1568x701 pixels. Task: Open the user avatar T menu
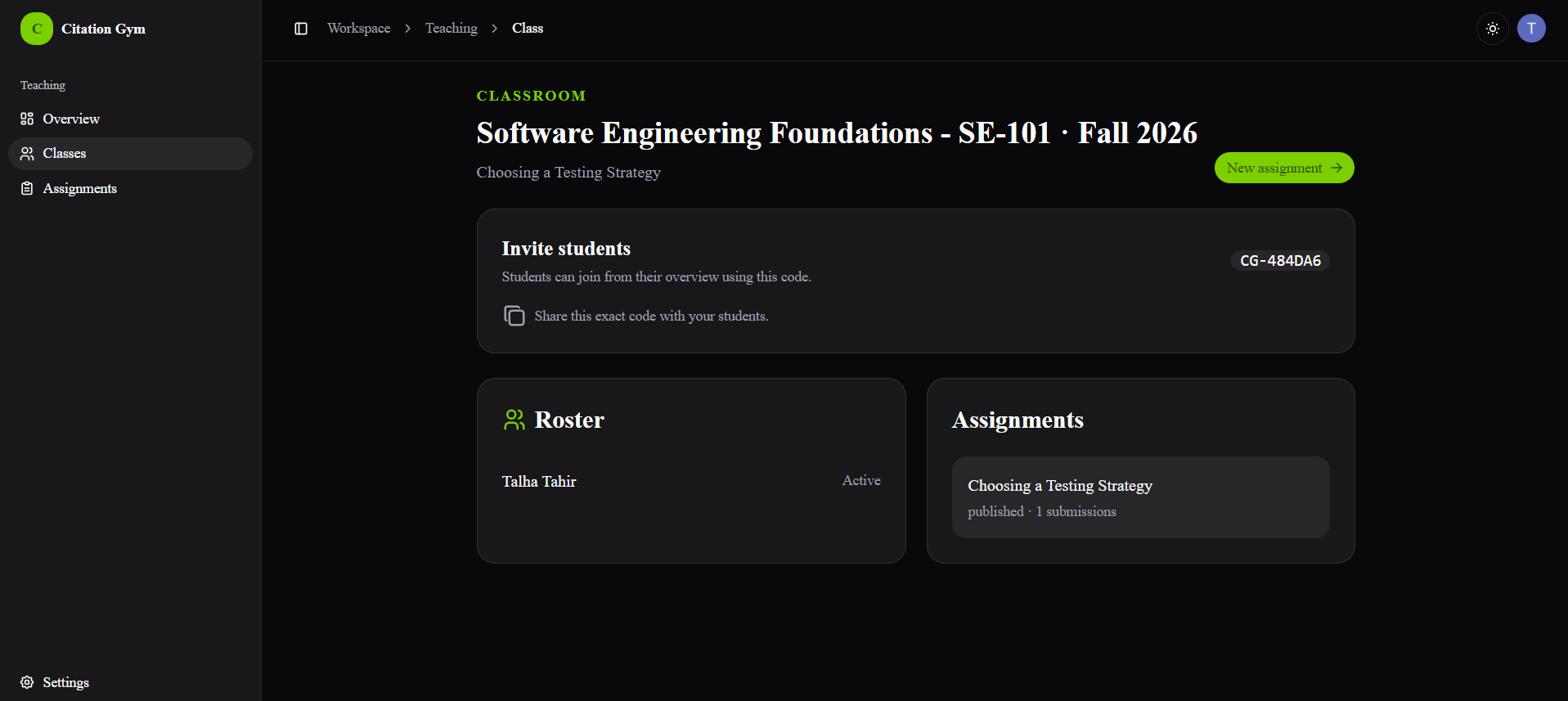(1531, 29)
